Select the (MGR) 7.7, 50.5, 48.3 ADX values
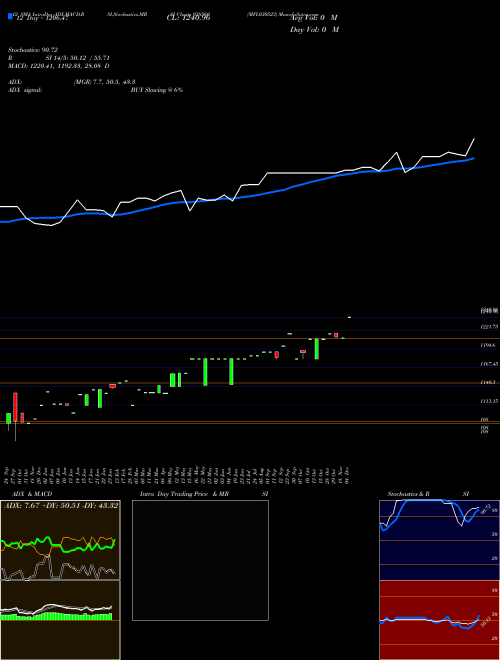Image resolution: width=500 pixels, height=660 pixels. tap(104, 82)
